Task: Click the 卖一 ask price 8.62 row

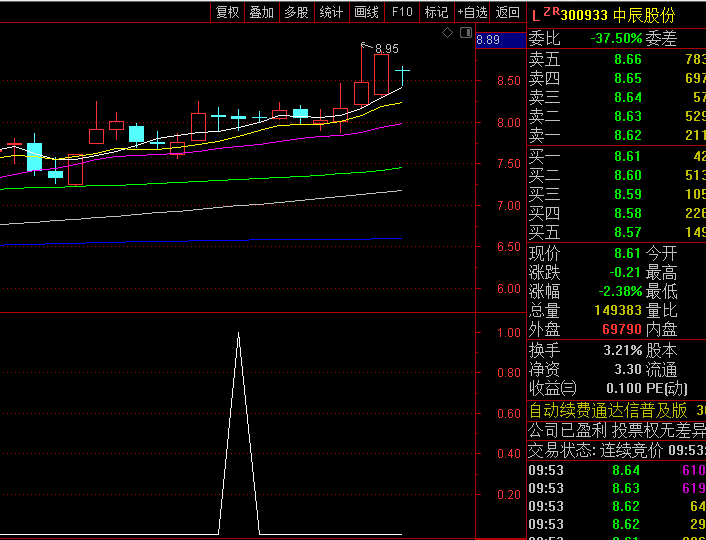Action: pyautogui.click(x=616, y=135)
